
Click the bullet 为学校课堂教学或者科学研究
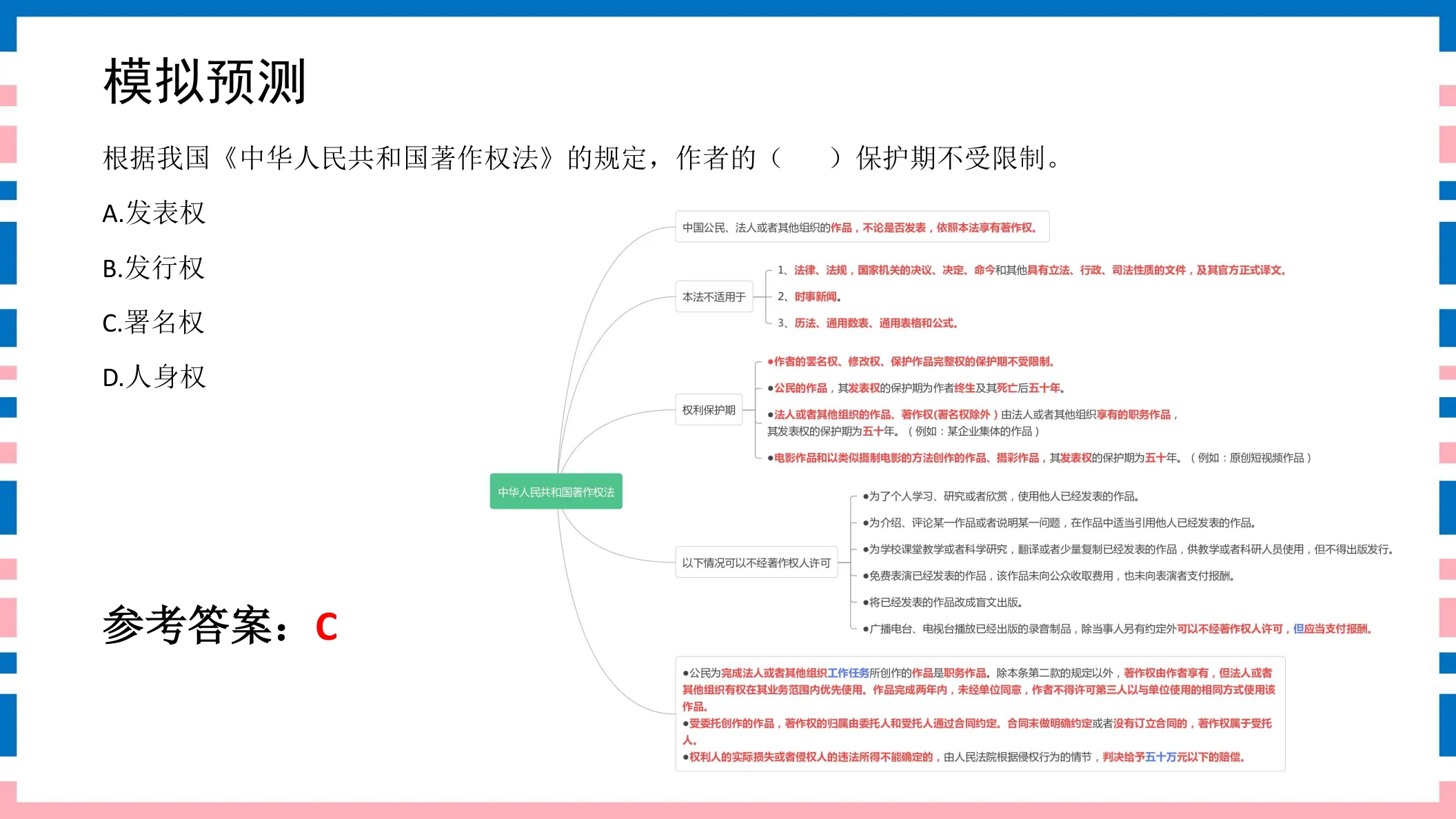point(1129,549)
